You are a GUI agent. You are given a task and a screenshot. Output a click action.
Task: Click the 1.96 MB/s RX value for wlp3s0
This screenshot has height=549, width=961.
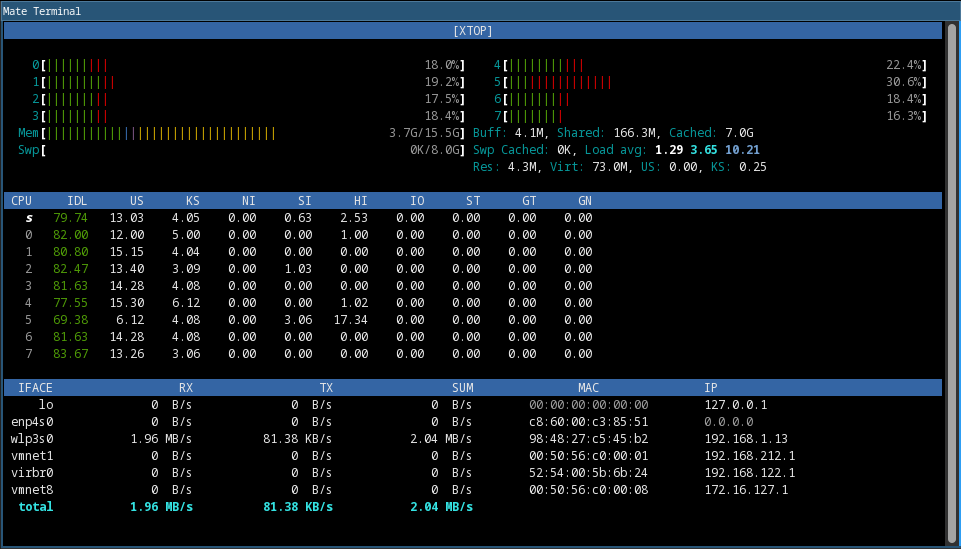[x=161, y=439]
